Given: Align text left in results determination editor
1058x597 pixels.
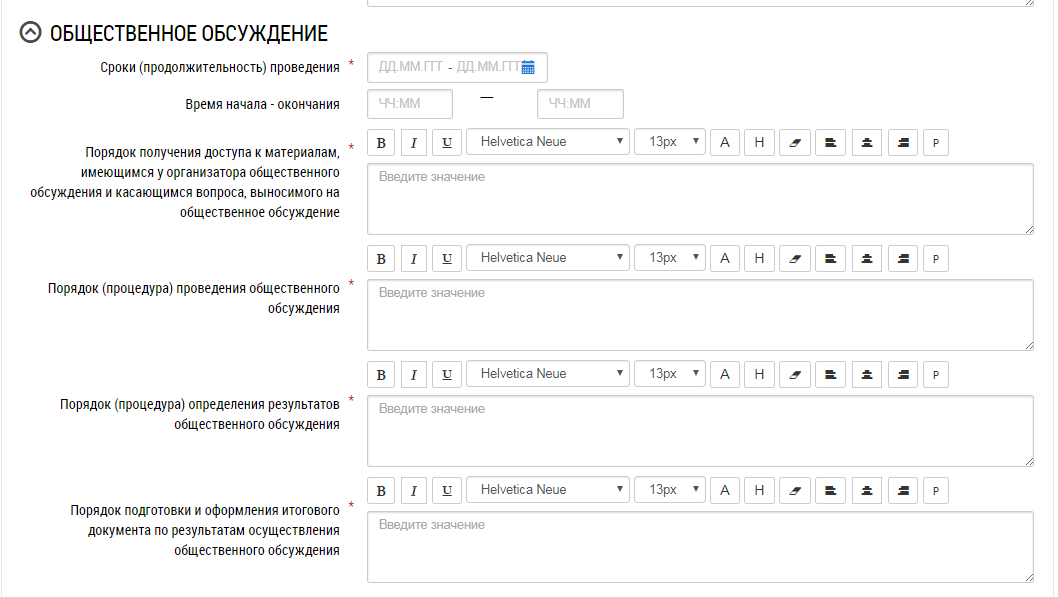Looking at the screenshot, I should (830, 374).
